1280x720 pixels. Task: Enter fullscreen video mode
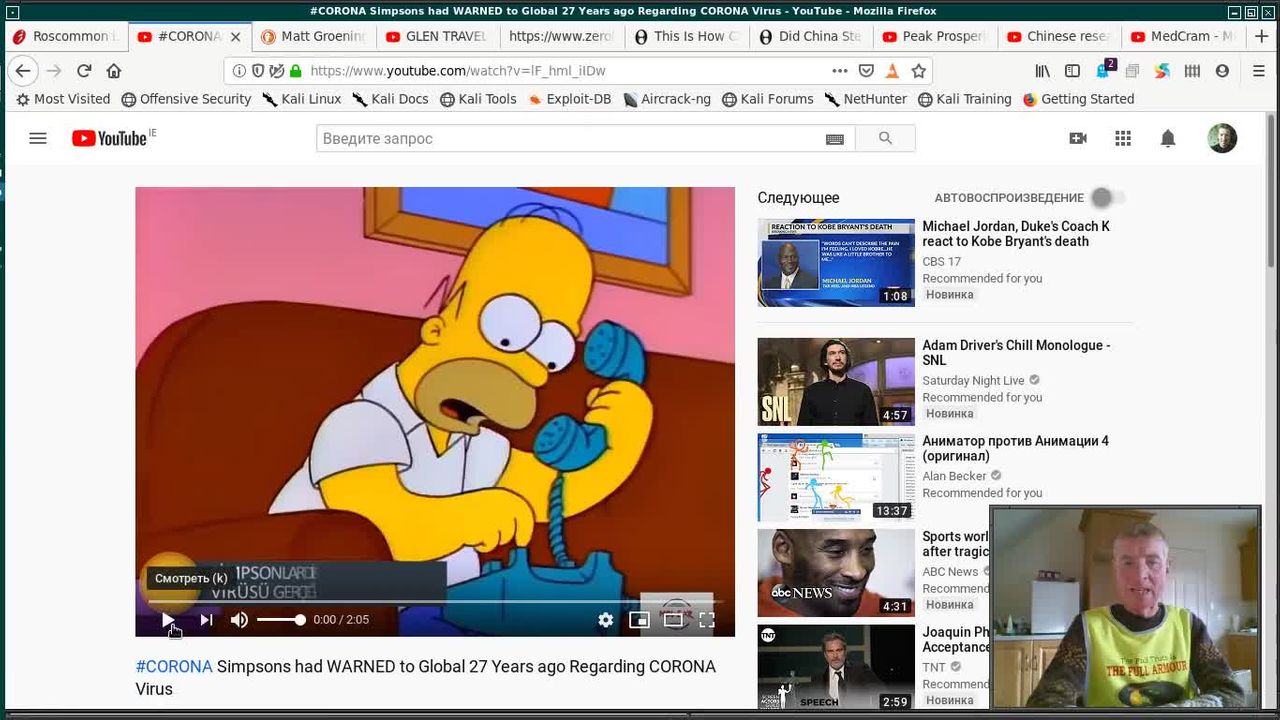[x=707, y=620]
